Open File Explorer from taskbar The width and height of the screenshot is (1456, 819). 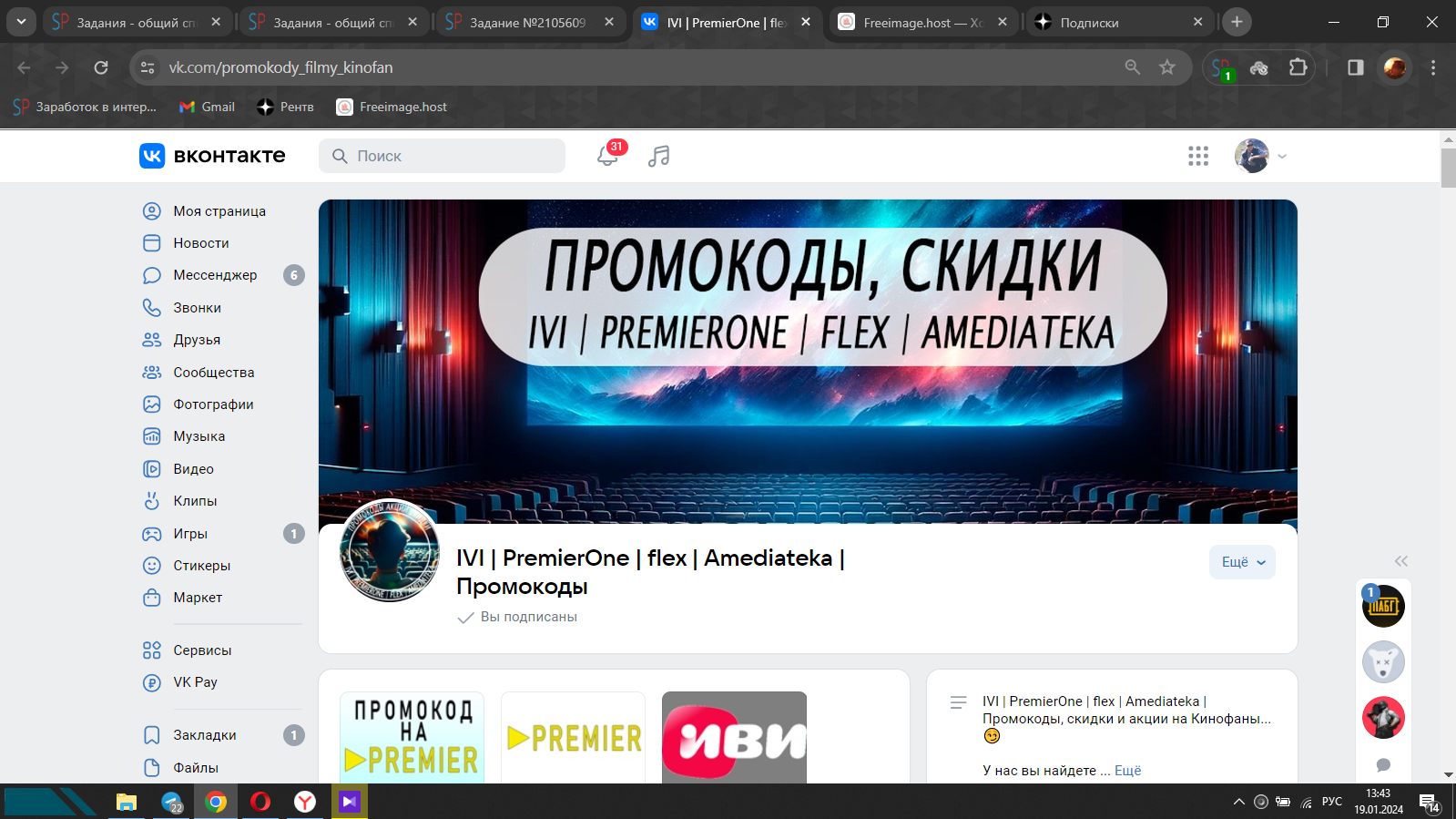126,802
